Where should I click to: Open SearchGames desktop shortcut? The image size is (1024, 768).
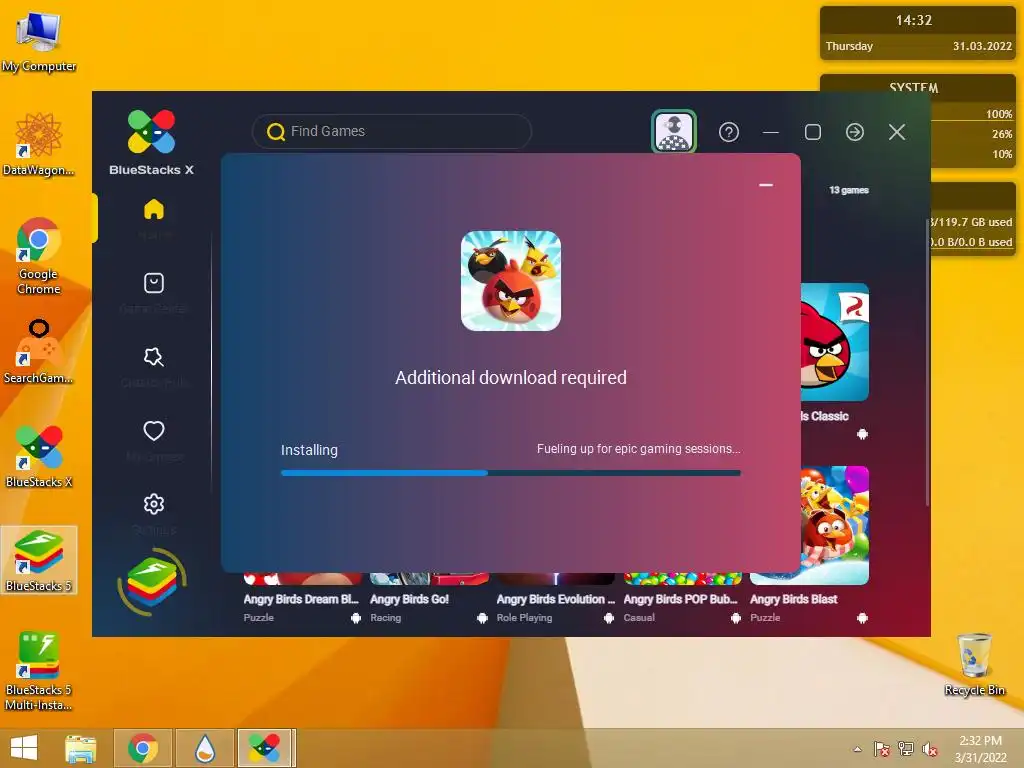[x=39, y=352]
